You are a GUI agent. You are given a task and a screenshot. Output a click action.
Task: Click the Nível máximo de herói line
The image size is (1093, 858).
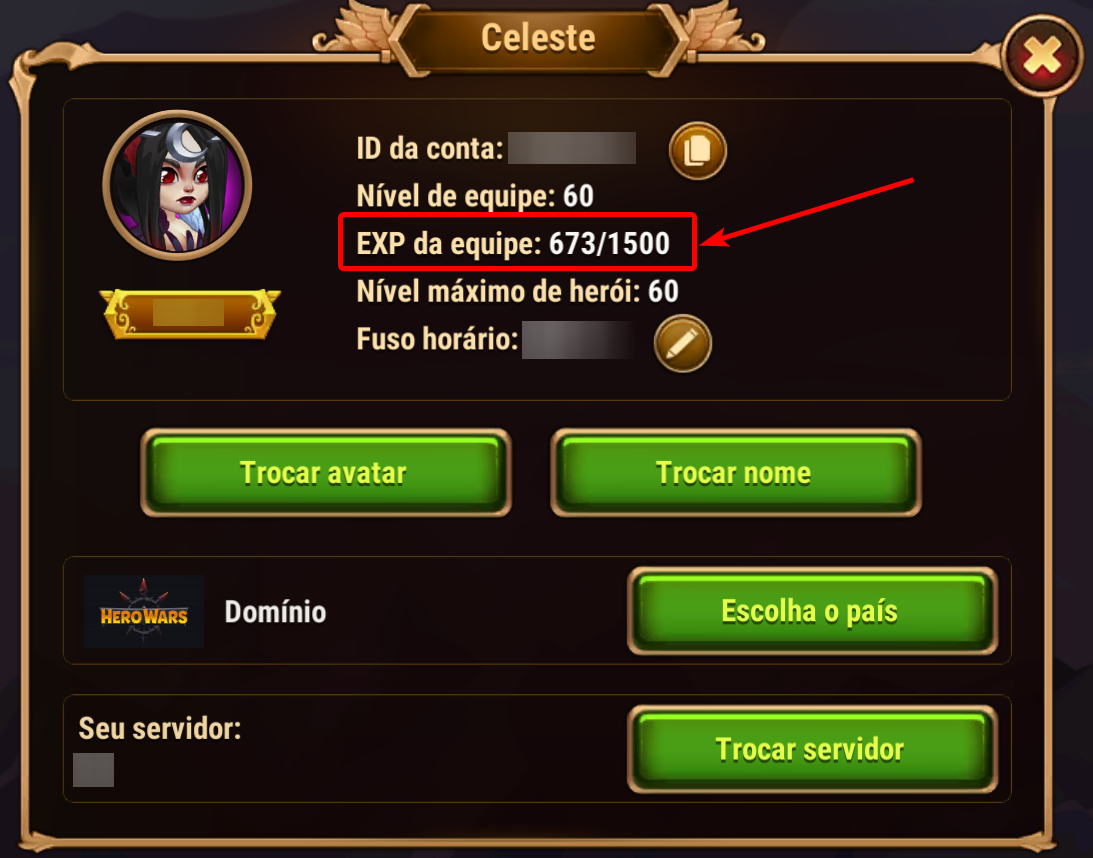[x=517, y=291]
